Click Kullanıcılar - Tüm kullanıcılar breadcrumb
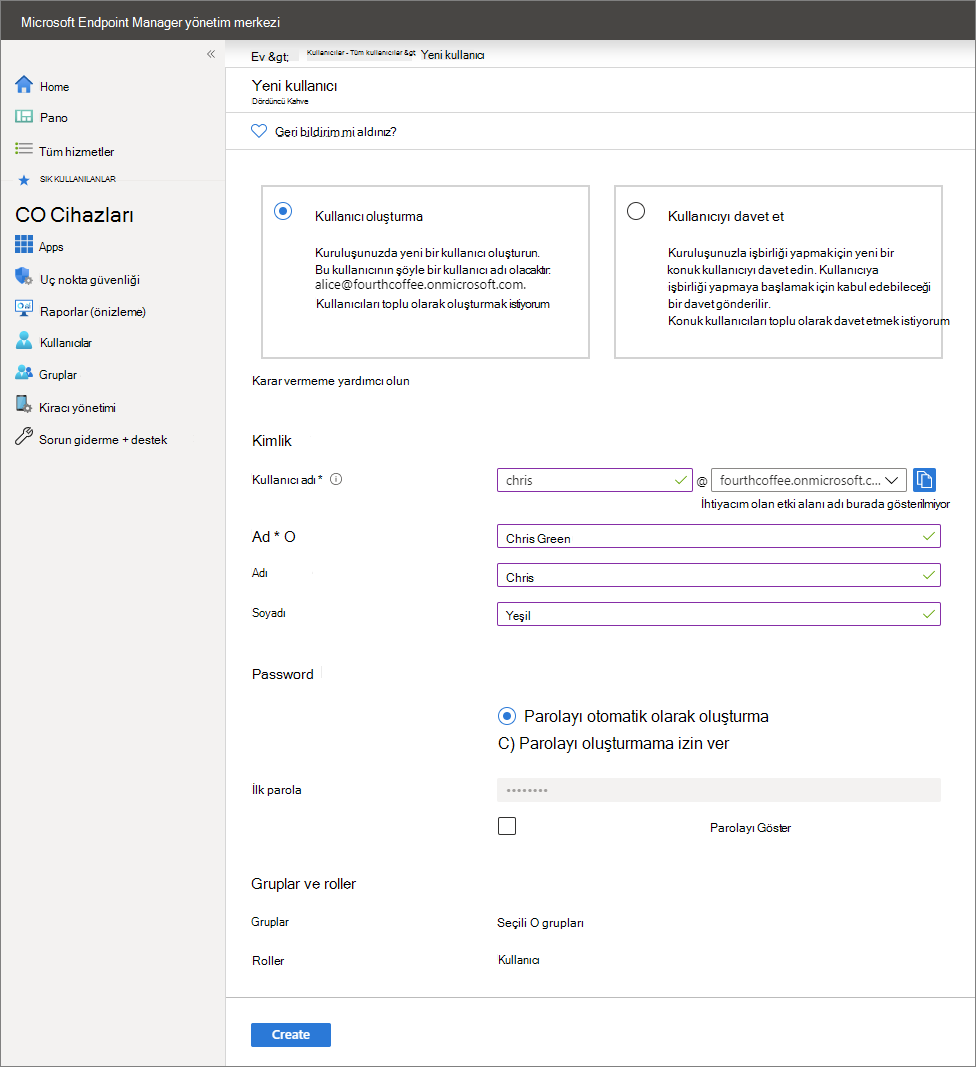The image size is (976, 1067). (x=361, y=52)
